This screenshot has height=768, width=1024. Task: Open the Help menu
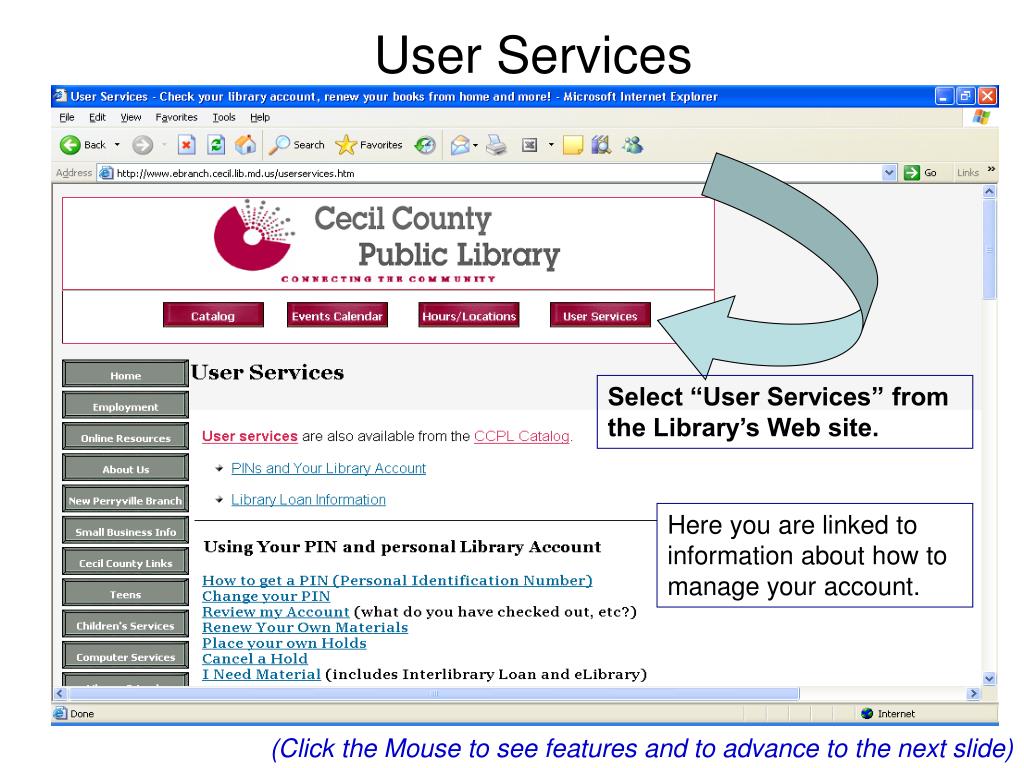pos(260,118)
